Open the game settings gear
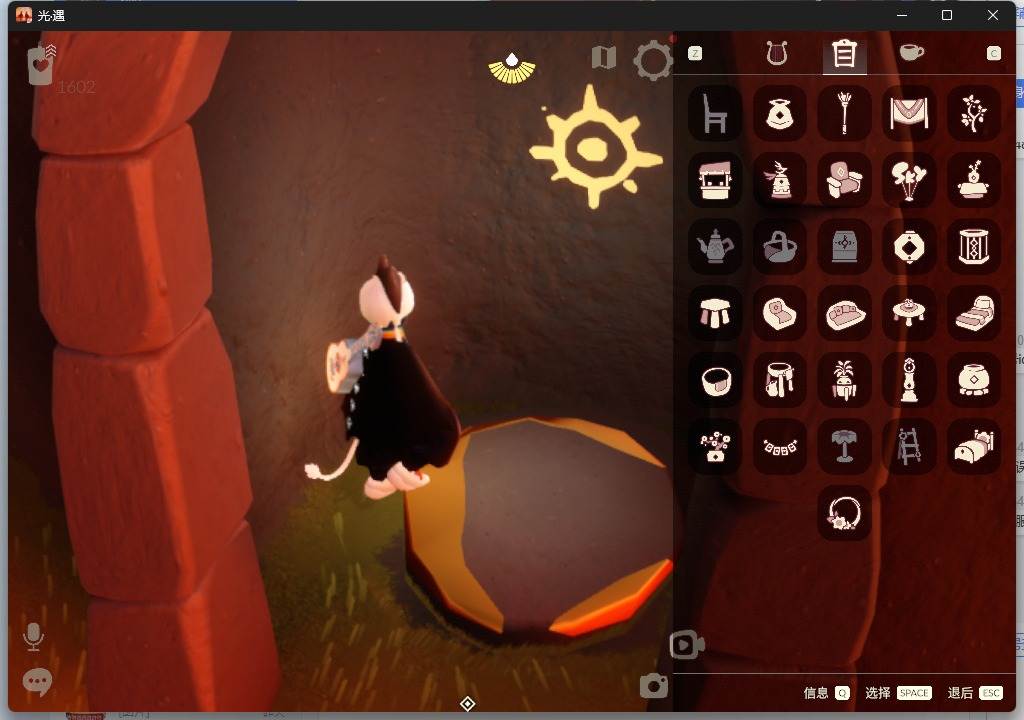Image resolution: width=1024 pixels, height=720 pixels. 652,61
